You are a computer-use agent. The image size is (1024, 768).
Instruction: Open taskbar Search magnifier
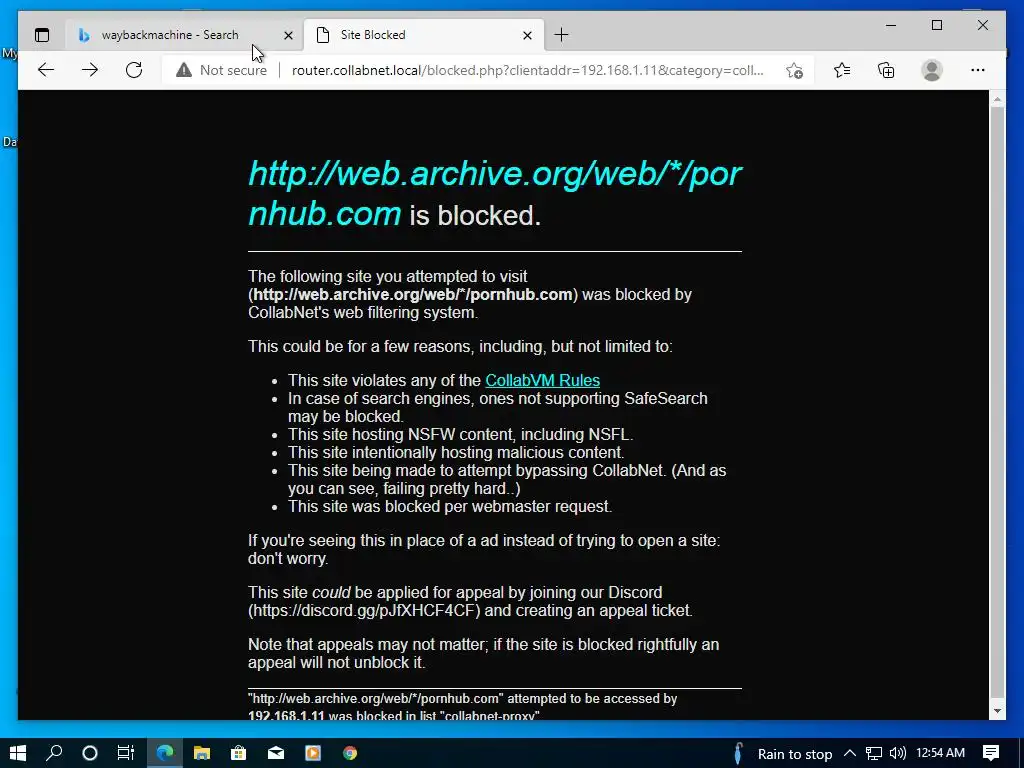[x=54, y=753]
